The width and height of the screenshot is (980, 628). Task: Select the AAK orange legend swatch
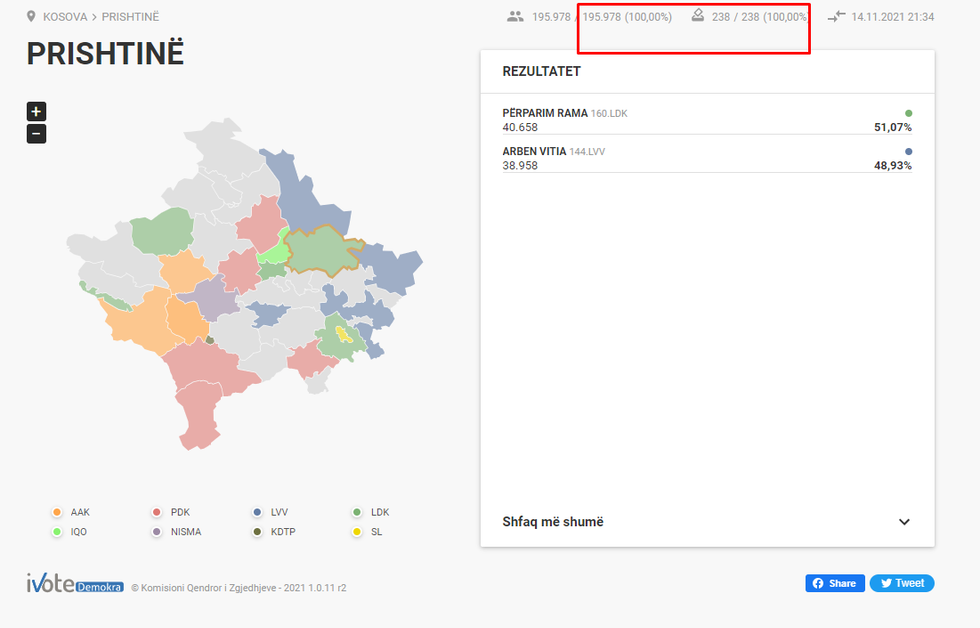coord(57,513)
